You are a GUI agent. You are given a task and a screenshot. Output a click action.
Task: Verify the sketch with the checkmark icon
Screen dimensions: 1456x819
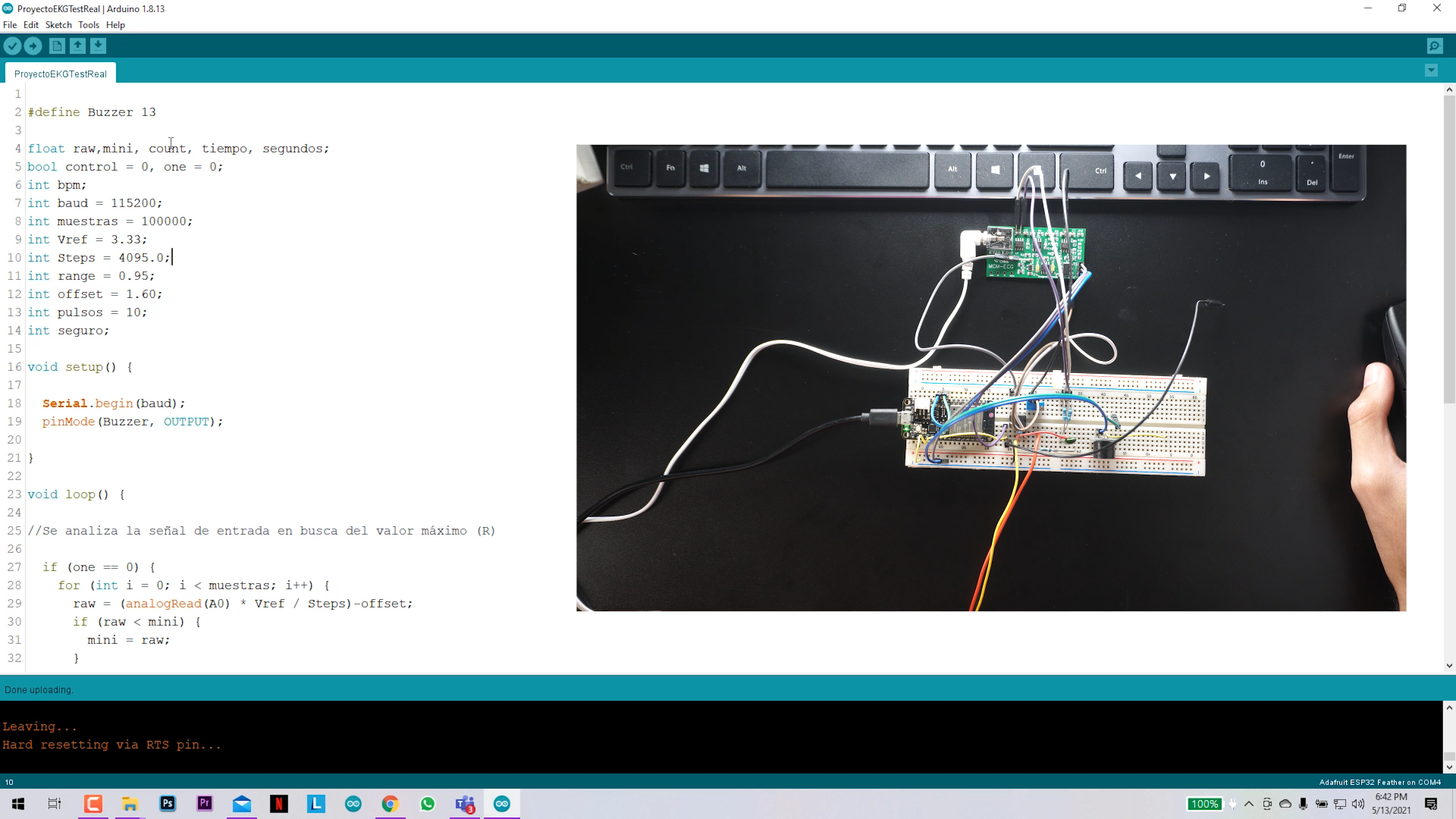point(12,45)
